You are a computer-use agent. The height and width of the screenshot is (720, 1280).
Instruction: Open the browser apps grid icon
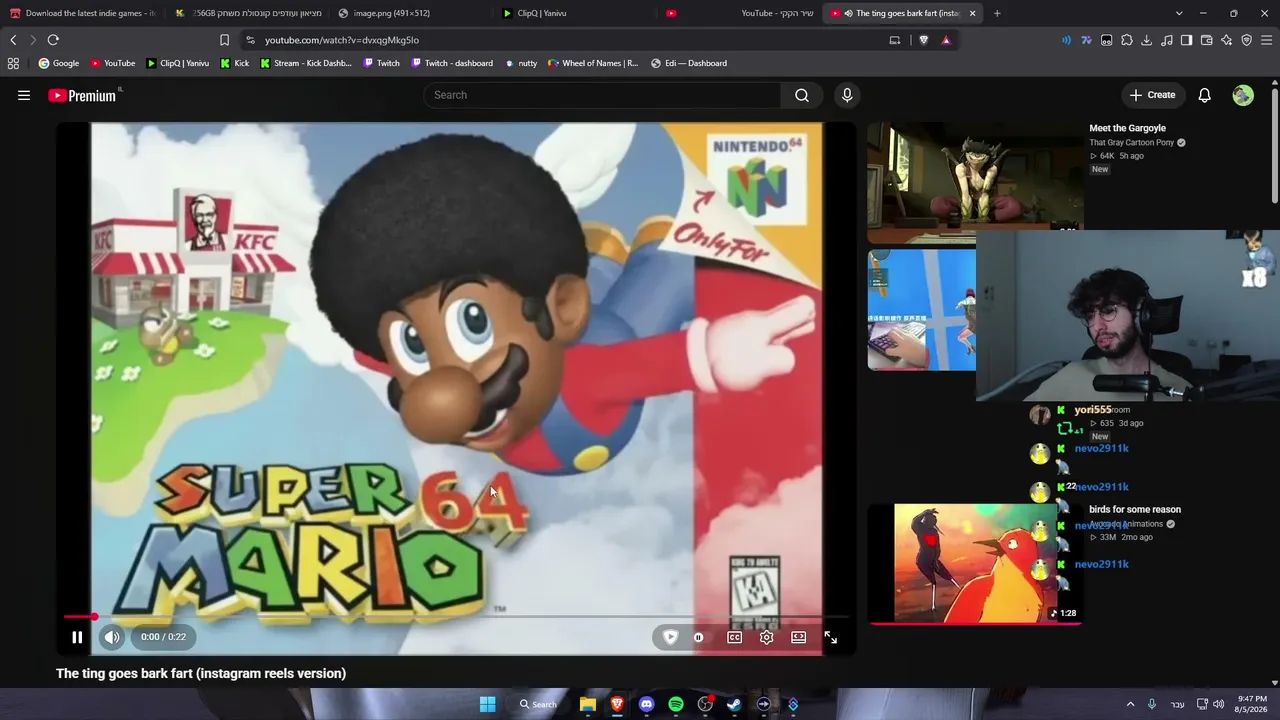[x=13, y=63]
